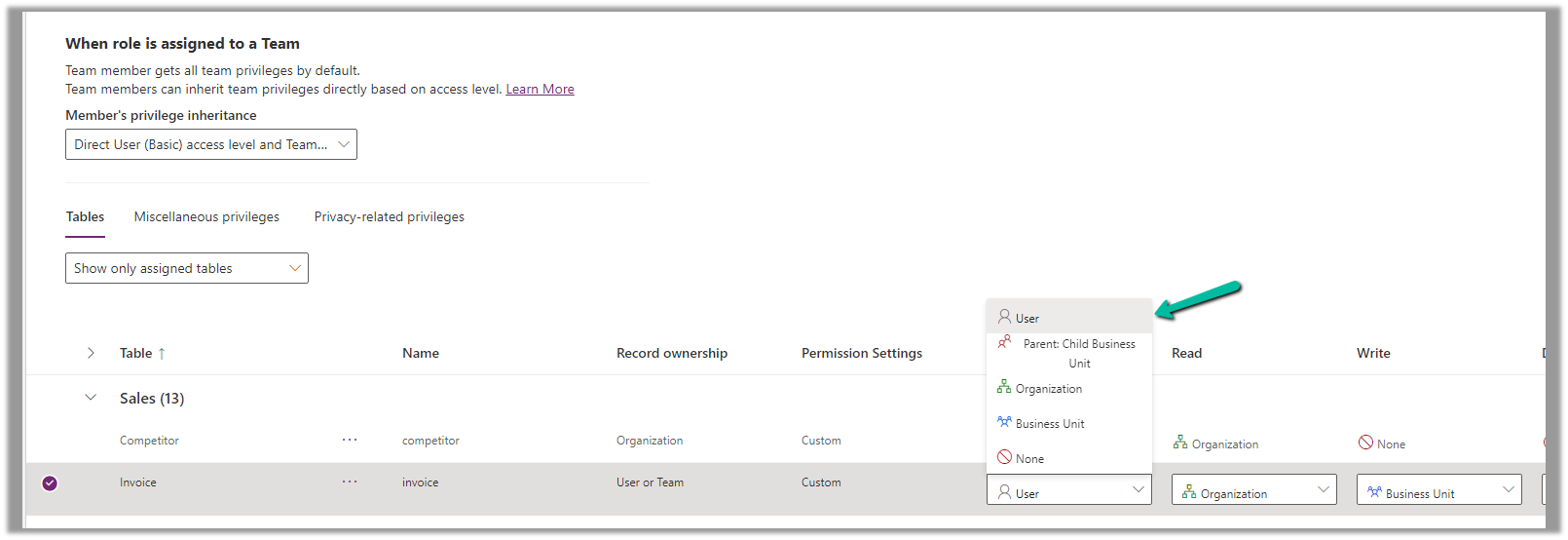Image resolution: width=1568 pixels, height=540 pixels.
Task: Collapse the Sales (13) group
Action: tap(91, 398)
